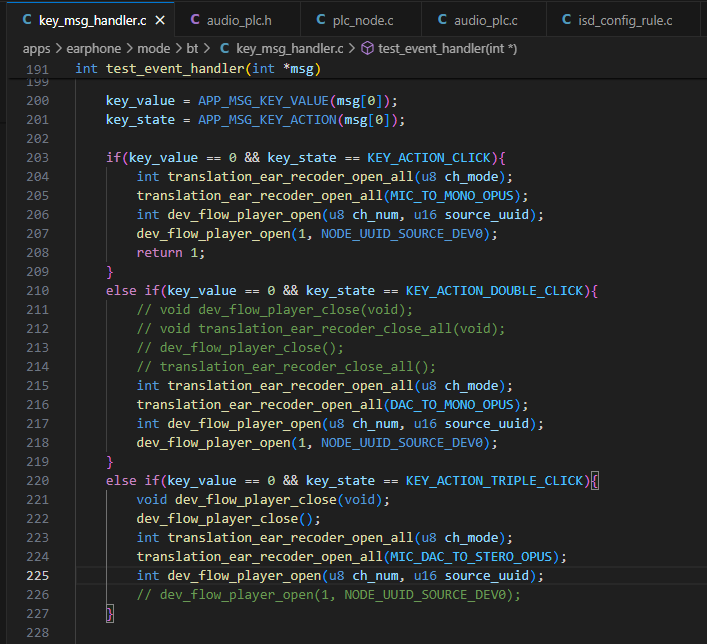This screenshot has height=644, width=707.
Task: Click highlighted closing brace on line 227
Action: point(110,614)
